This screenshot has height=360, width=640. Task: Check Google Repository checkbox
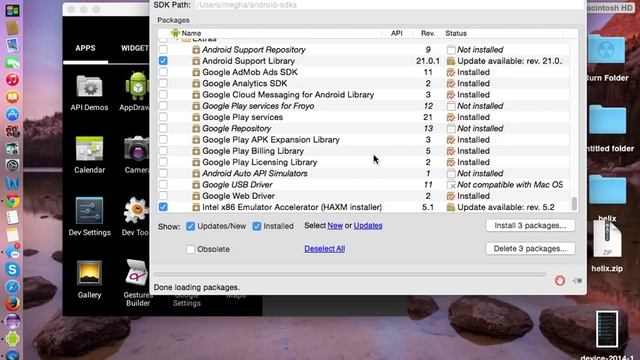163,128
